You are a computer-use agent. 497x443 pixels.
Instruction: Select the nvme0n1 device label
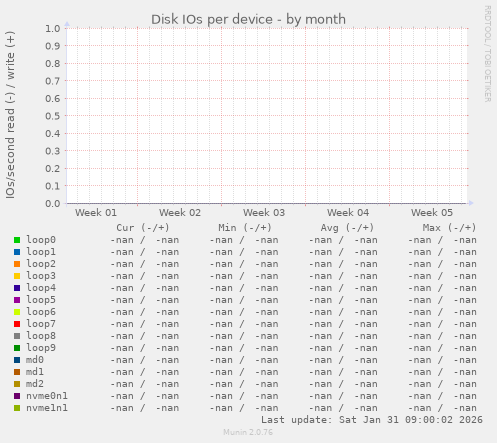[x=47, y=396]
